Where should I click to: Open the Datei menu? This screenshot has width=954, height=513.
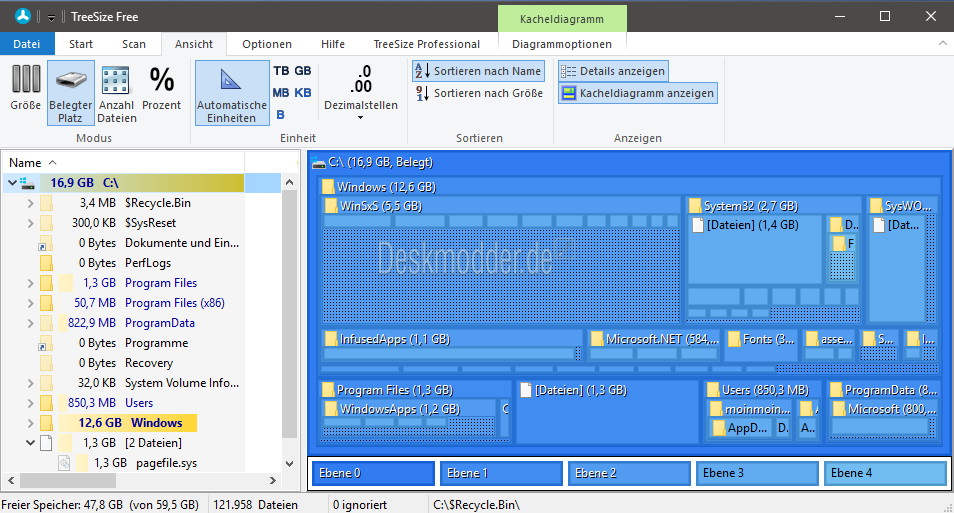click(x=27, y=44)
